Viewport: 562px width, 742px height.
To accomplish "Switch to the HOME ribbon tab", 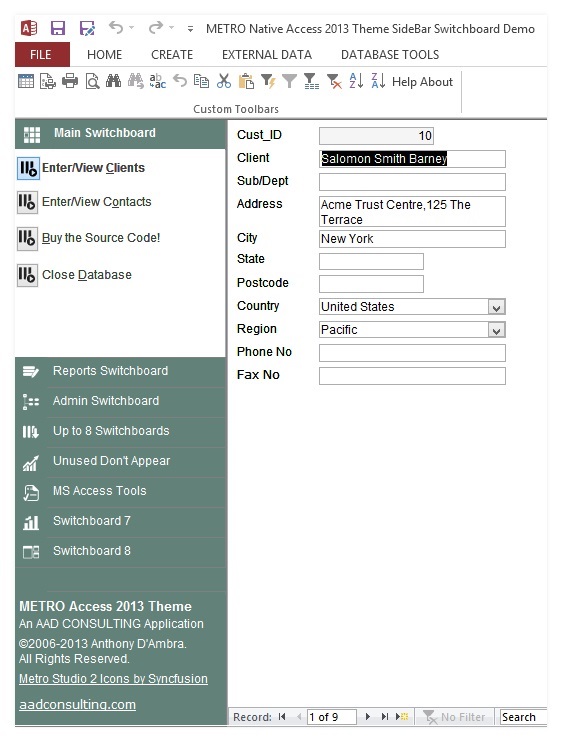I will [x=105, y=55].
